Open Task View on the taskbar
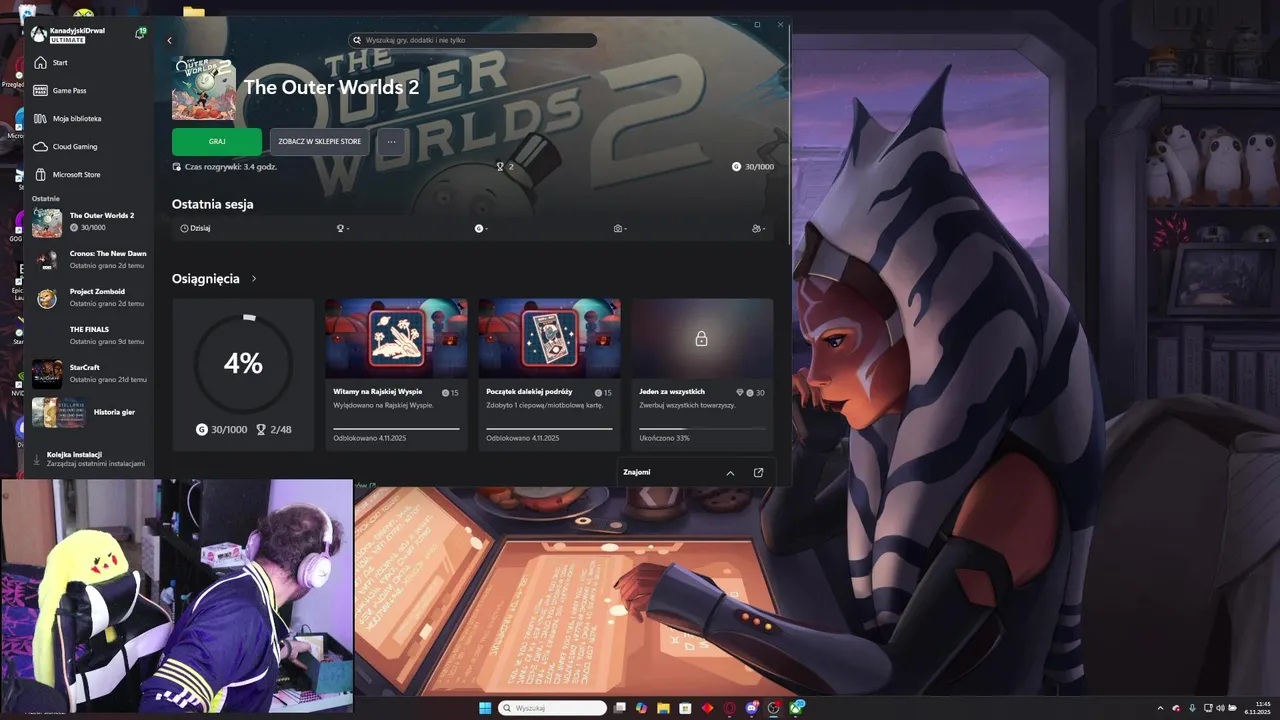 620,708
